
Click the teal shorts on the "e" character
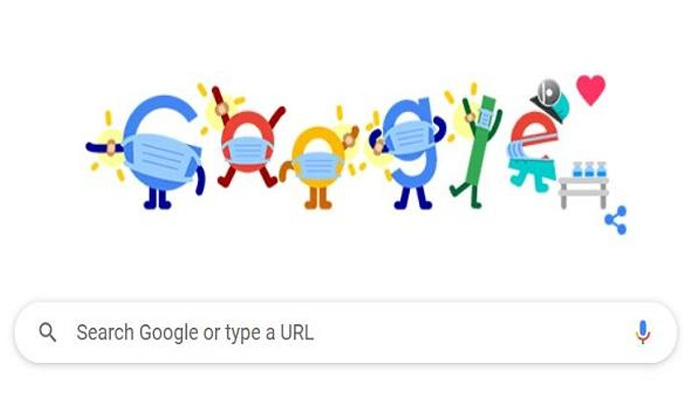pos(532,174)
